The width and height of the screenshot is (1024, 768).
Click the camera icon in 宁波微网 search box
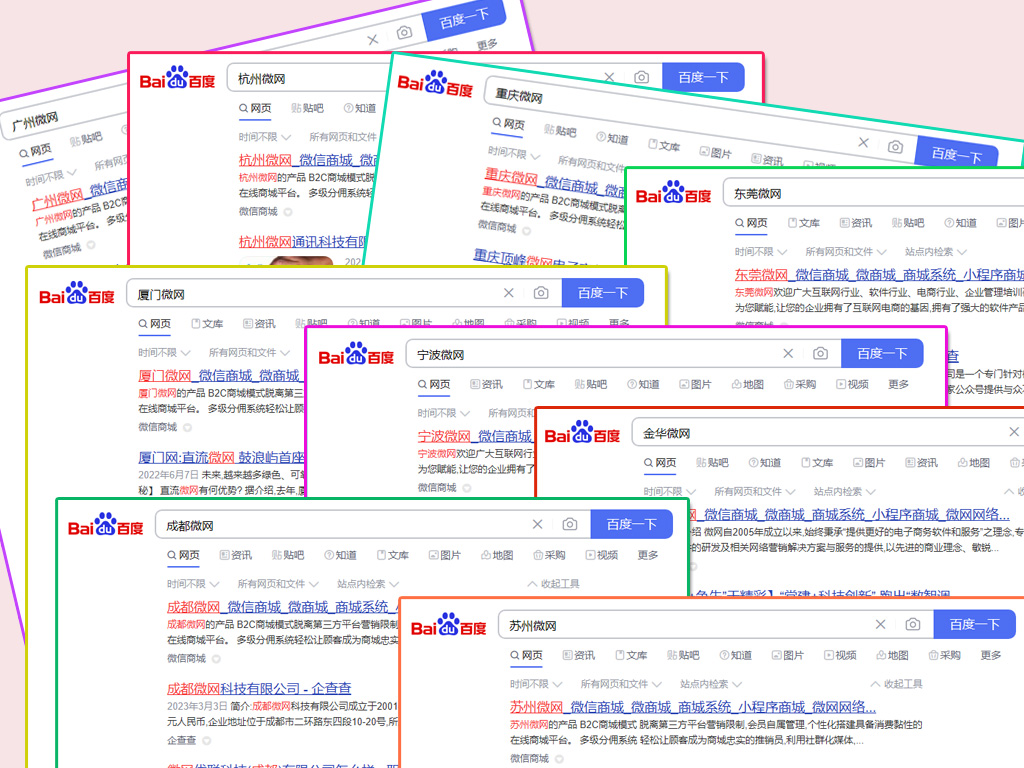coord(820,353)
